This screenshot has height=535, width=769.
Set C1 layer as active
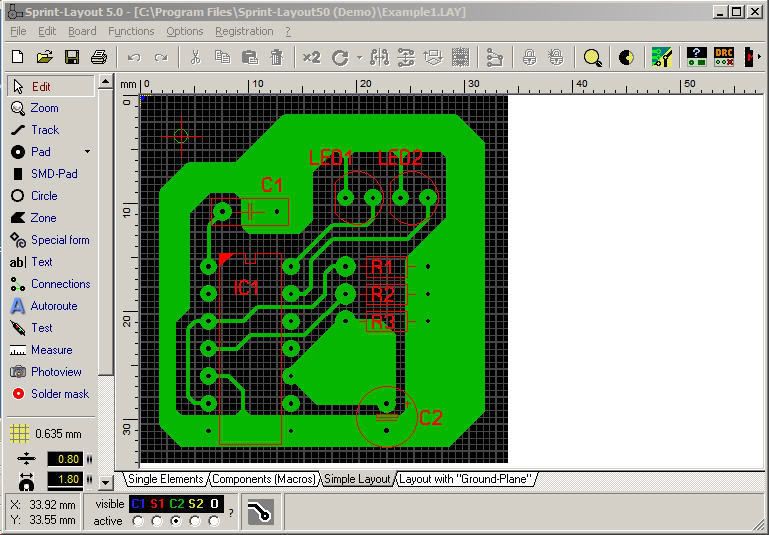pyautogui.click(x=138, y=521)
